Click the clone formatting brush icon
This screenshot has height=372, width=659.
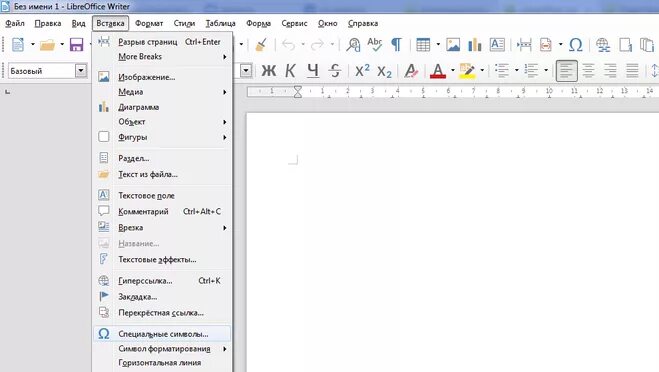pos(261,45)
